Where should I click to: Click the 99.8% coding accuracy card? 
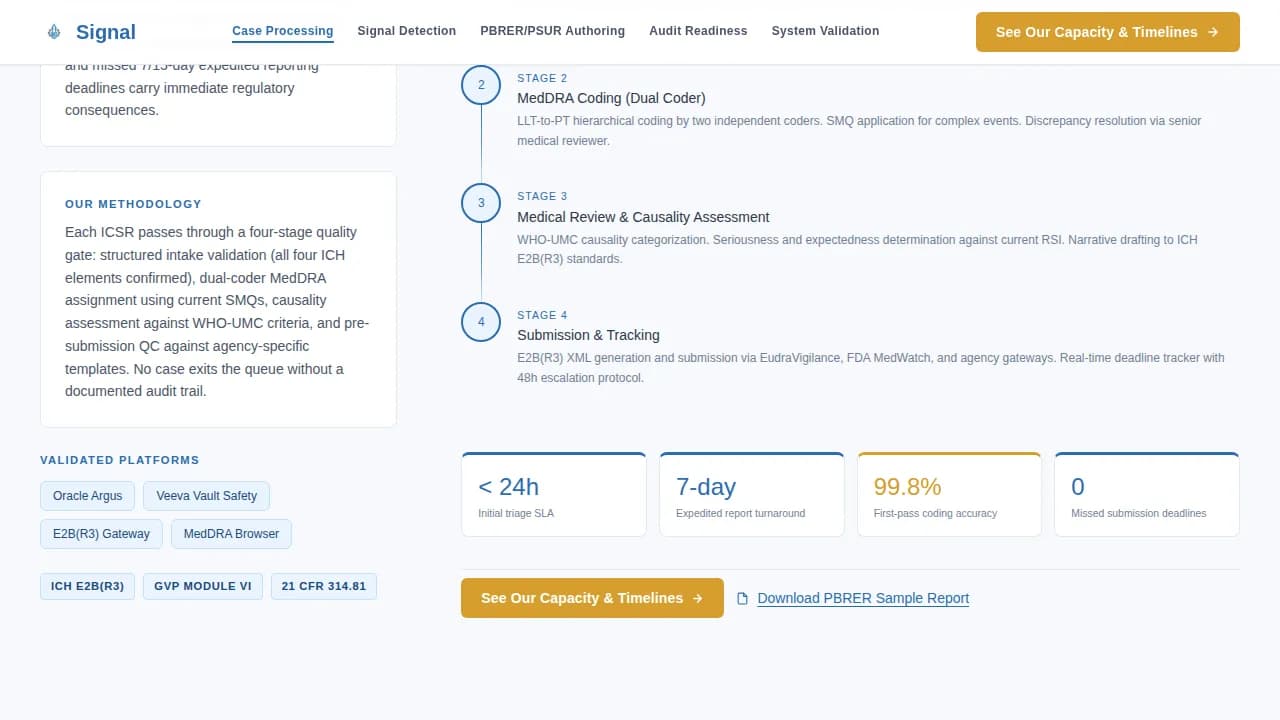click(x=949, y=495)
